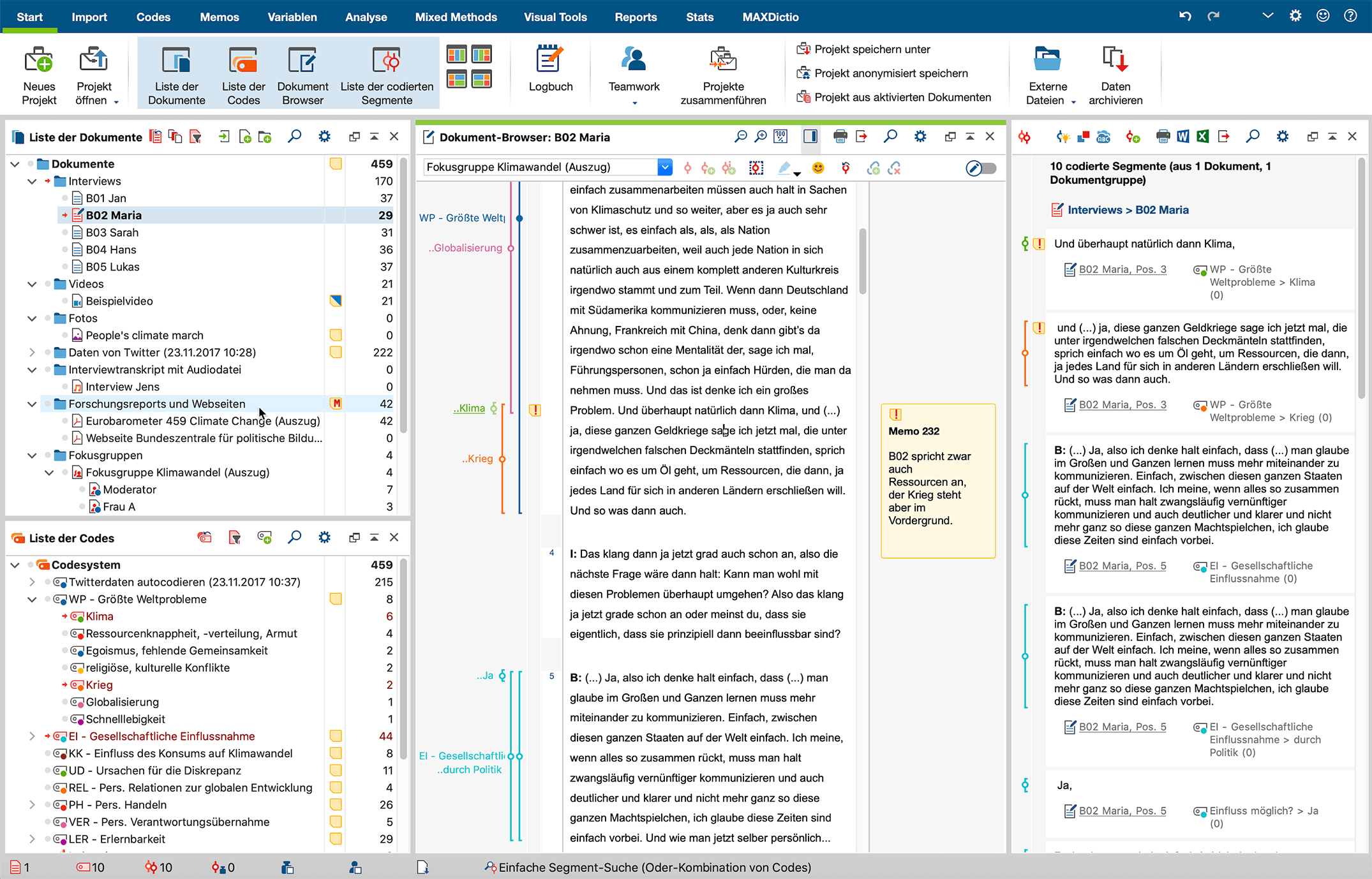Click new code icon in Liste der Codes

[264, 538]
